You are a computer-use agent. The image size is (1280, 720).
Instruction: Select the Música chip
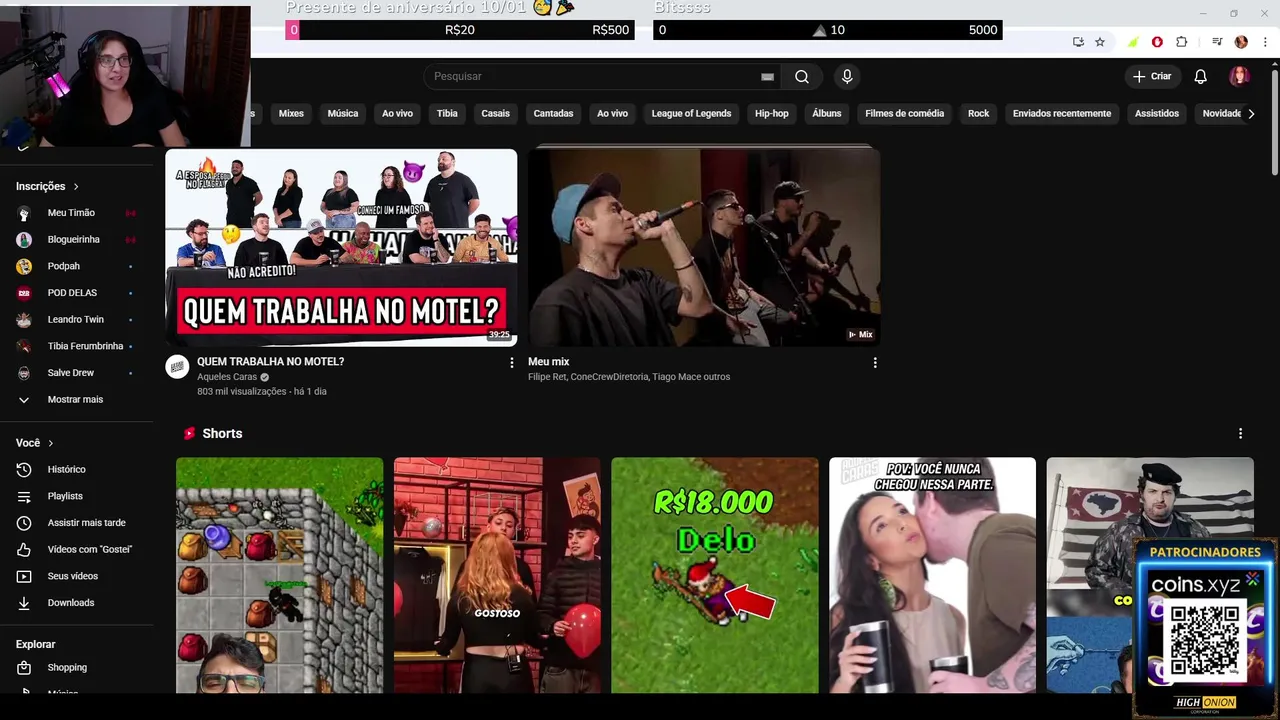click(x=343, y=113)
